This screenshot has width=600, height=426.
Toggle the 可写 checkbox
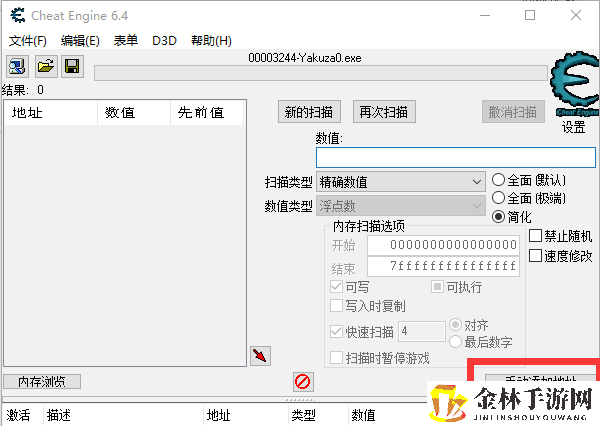[336, 286]
